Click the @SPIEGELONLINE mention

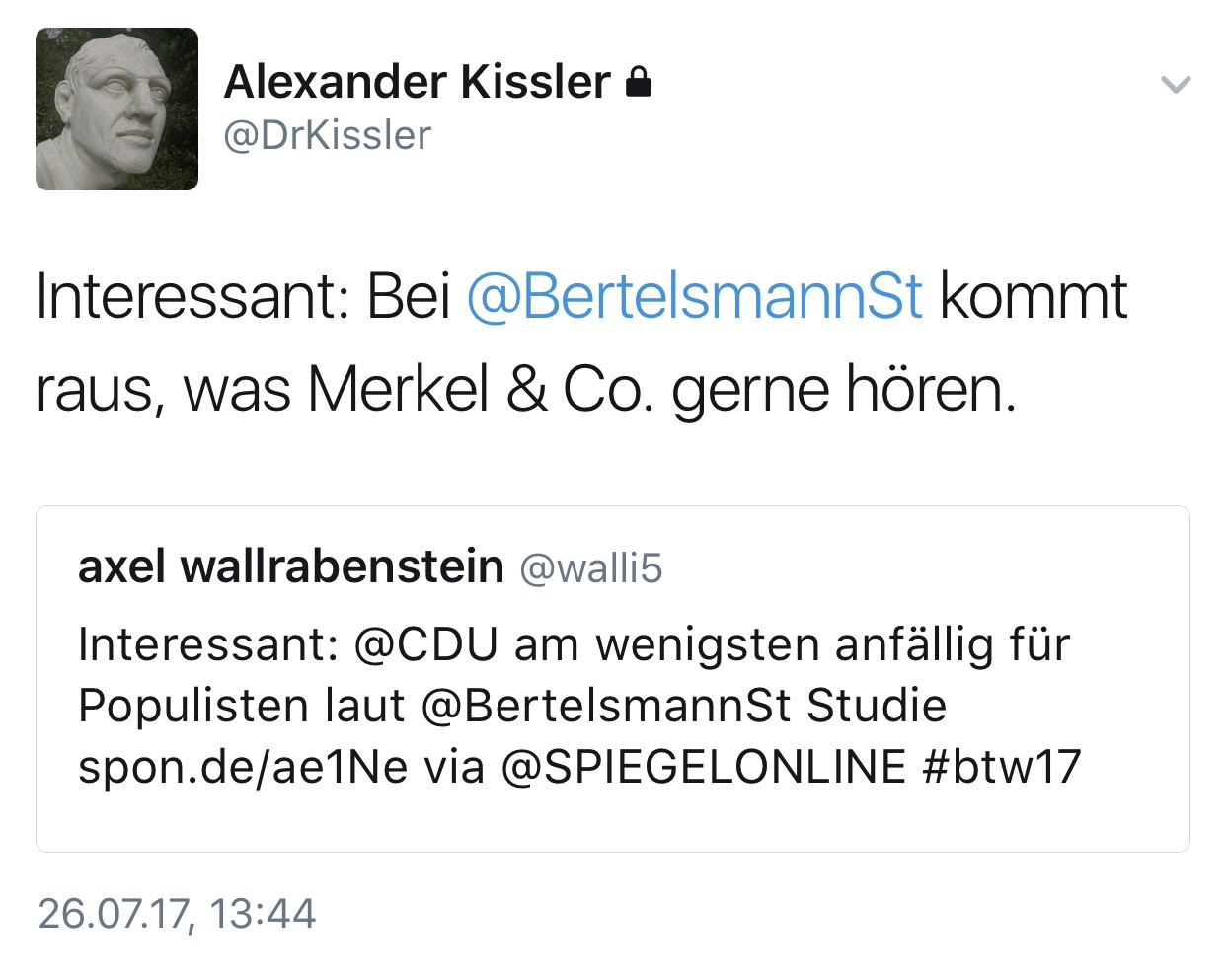(x=704, y=767)
